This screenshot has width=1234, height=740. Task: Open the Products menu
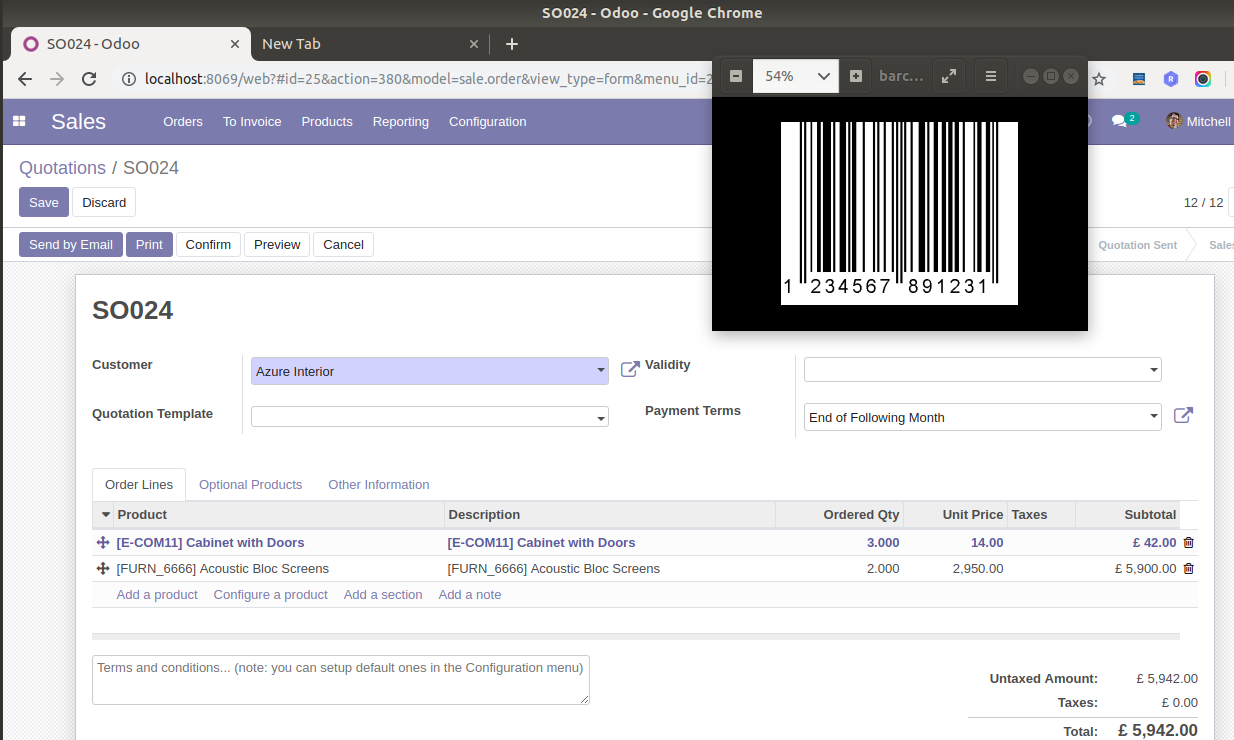(327, 121)
